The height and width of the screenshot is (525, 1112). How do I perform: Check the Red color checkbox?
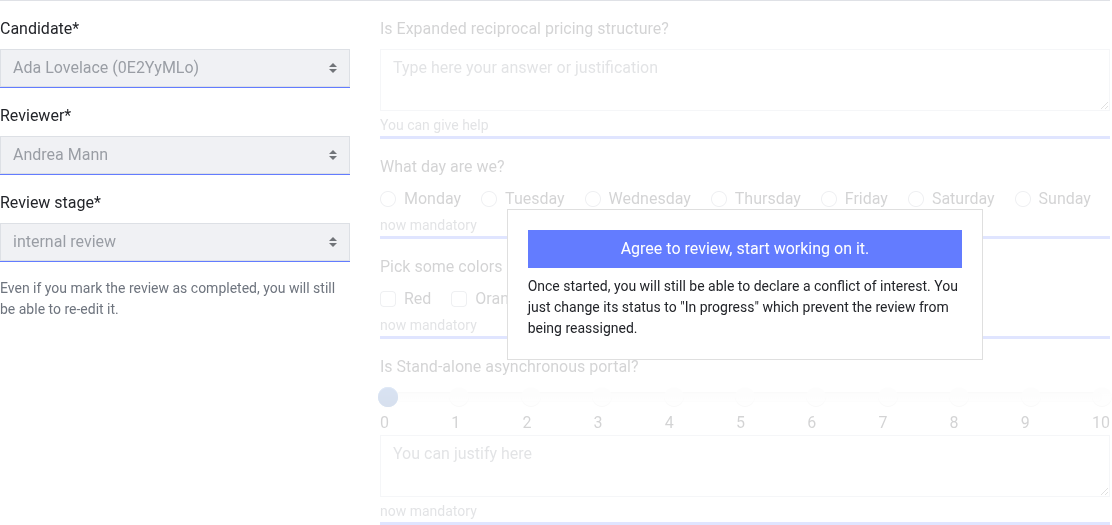pos(389,299)
